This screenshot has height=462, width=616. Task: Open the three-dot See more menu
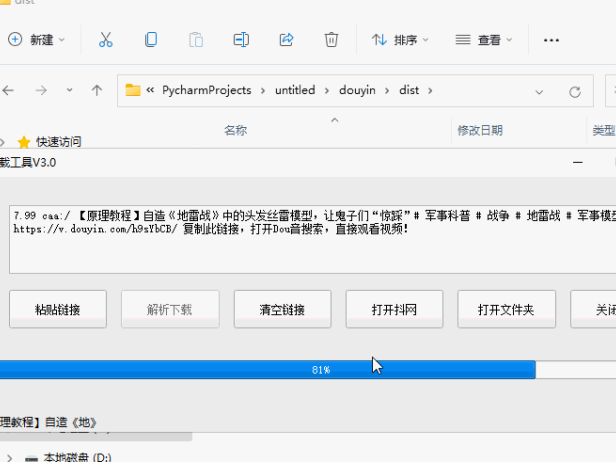click(x=551, y=40)
